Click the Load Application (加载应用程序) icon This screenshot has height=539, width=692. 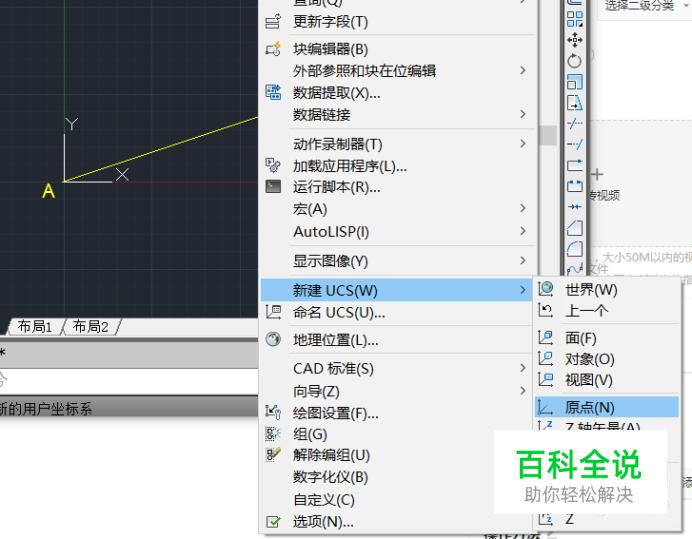(273, 165)
